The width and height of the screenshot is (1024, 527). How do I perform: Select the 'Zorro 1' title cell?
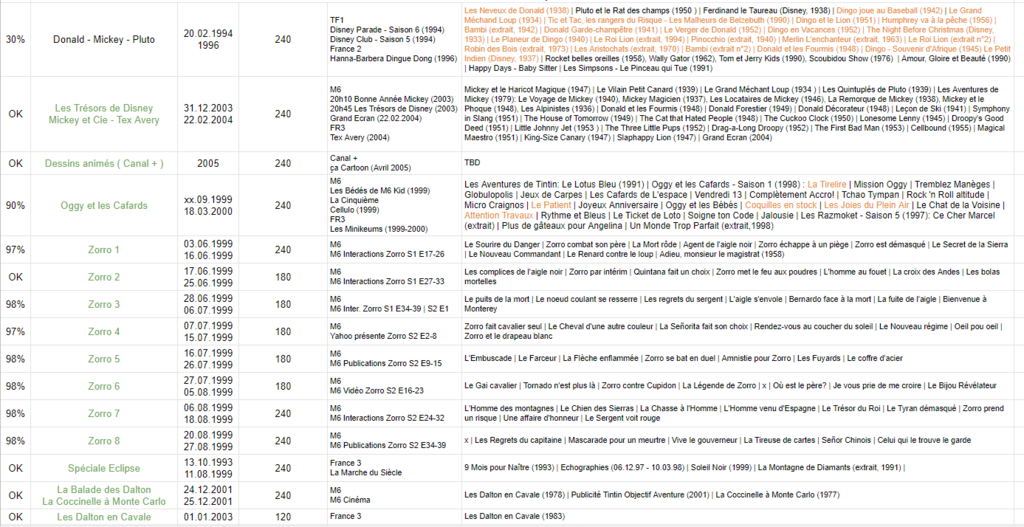[104, 249]
